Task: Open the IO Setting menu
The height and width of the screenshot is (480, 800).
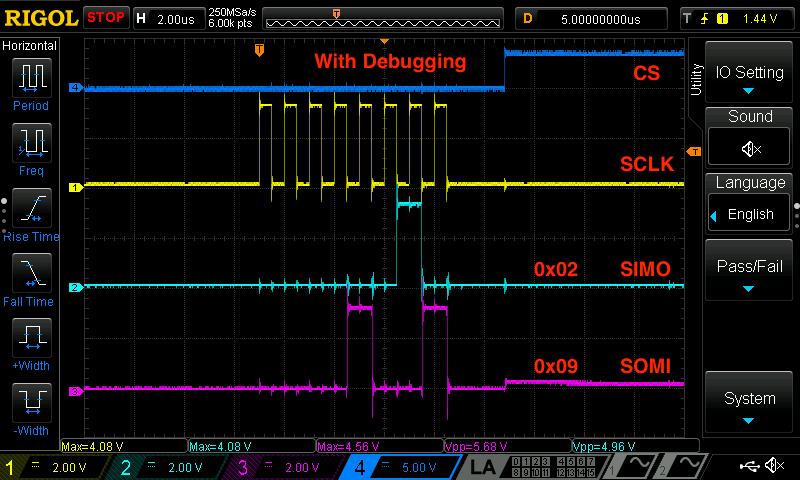Action: [x=748, y=72]
